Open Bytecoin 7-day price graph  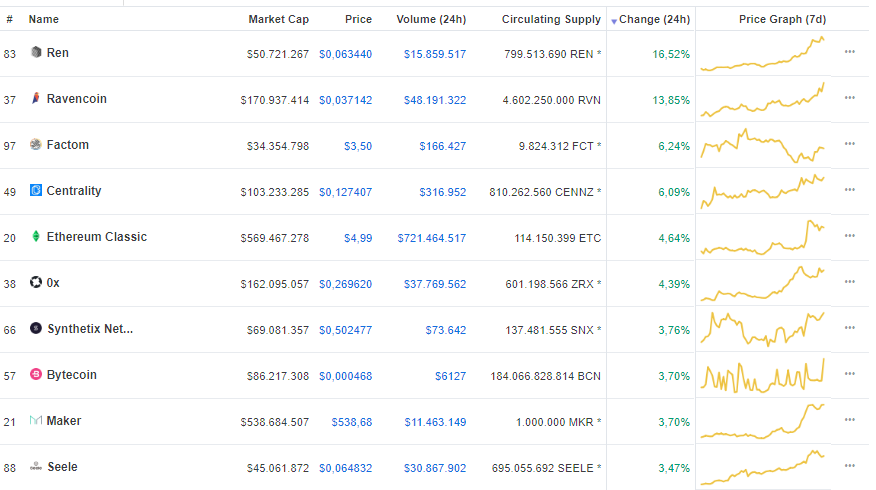(763, 375)
